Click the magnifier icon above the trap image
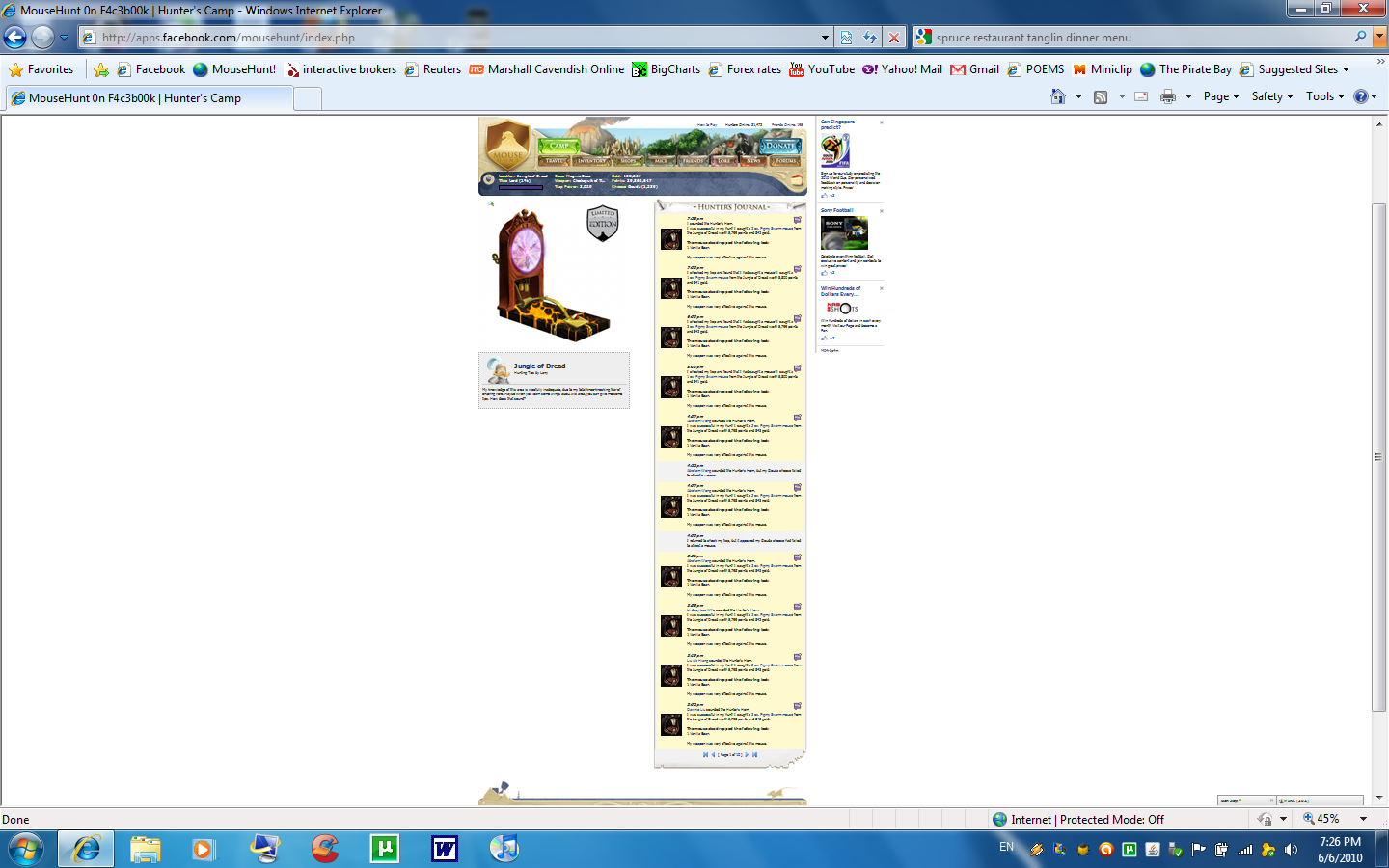The width and height of the screenshot is (1389, 868). [491, 203]
